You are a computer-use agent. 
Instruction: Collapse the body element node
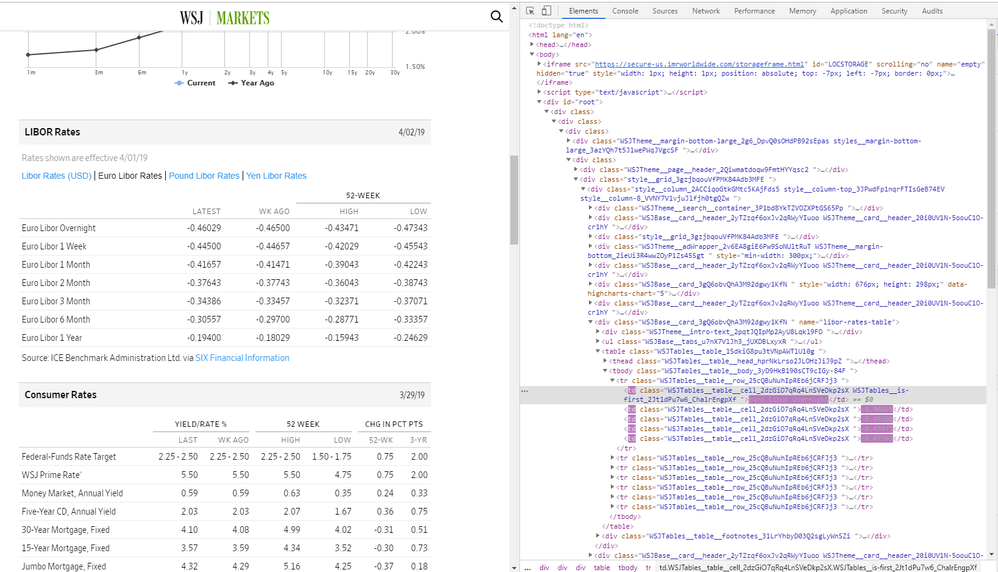pyautogui.click(x=532, y=55)
